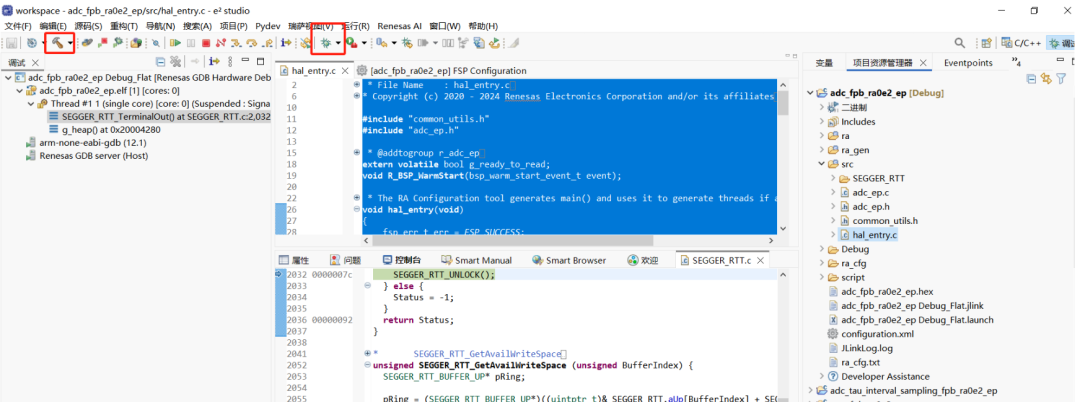Close the SEGGER_RTT.c tab
This screenshot has width=1080, height=402.
click(x=760, y=260)
